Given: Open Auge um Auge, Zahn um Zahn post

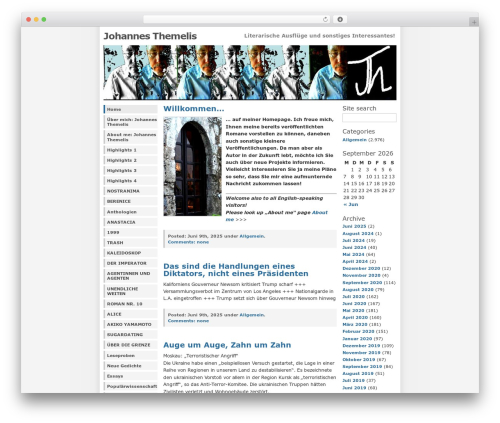Looking at the screenshot, I should click(x=227, y=345).
